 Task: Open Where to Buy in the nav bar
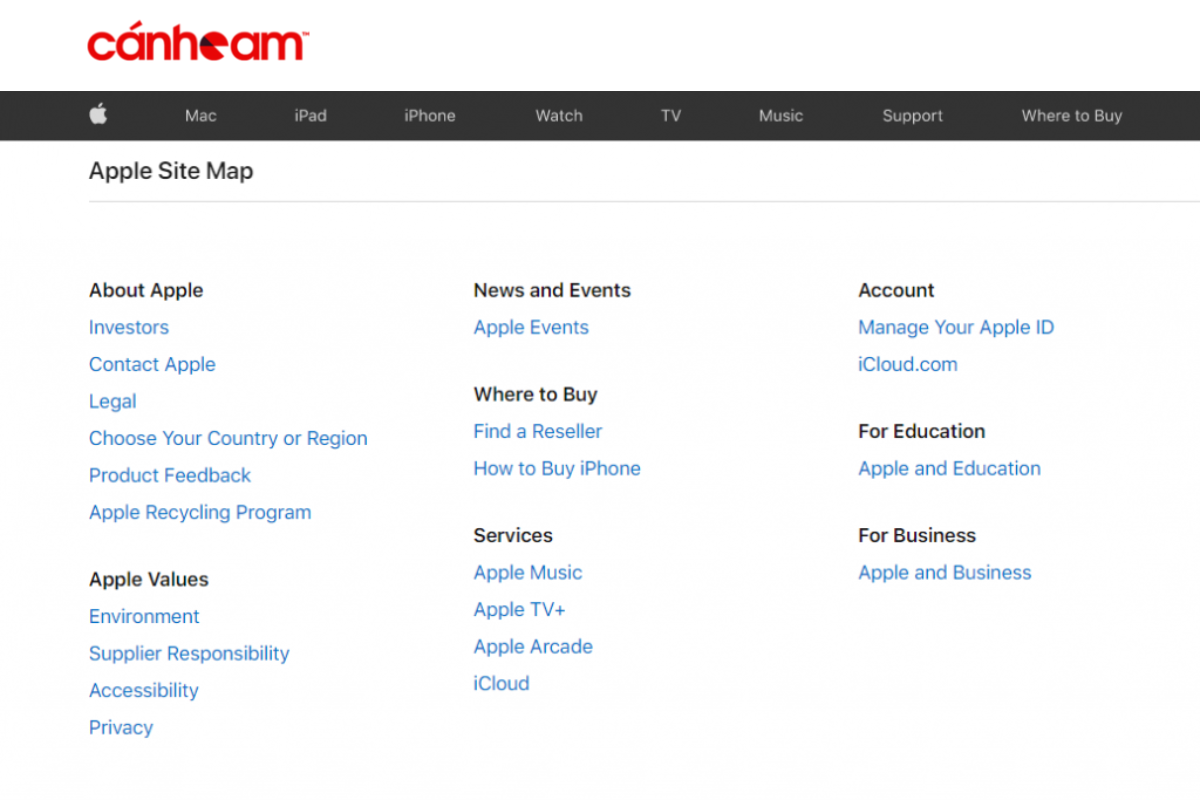click(1072, 116)
